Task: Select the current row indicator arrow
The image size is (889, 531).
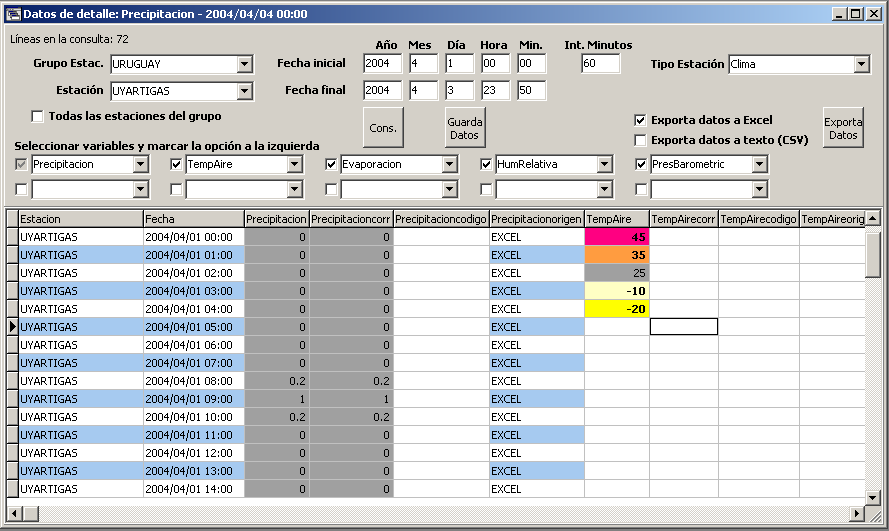Action: [12, 327]
